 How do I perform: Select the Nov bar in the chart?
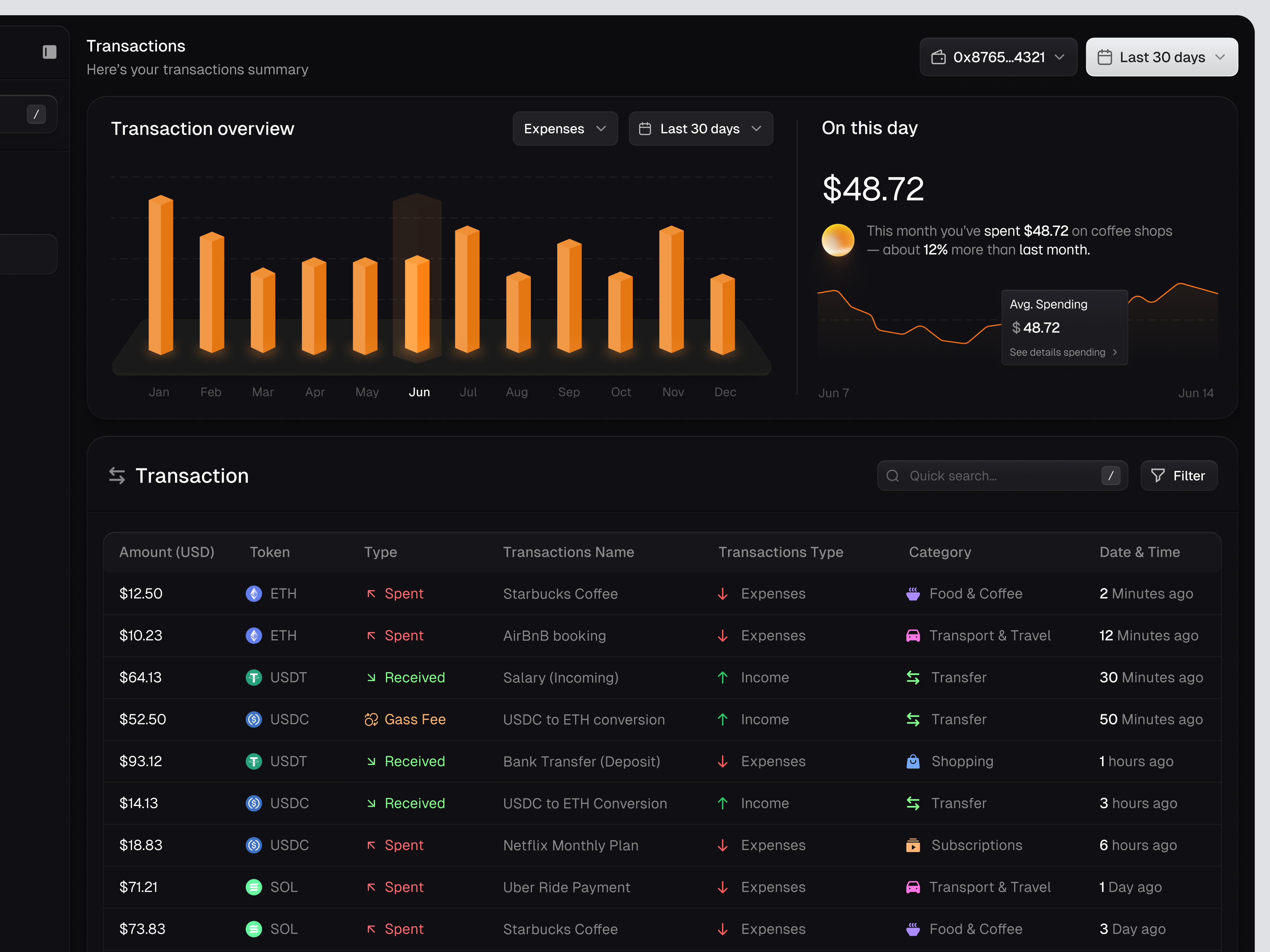click(x=671, y=289)
